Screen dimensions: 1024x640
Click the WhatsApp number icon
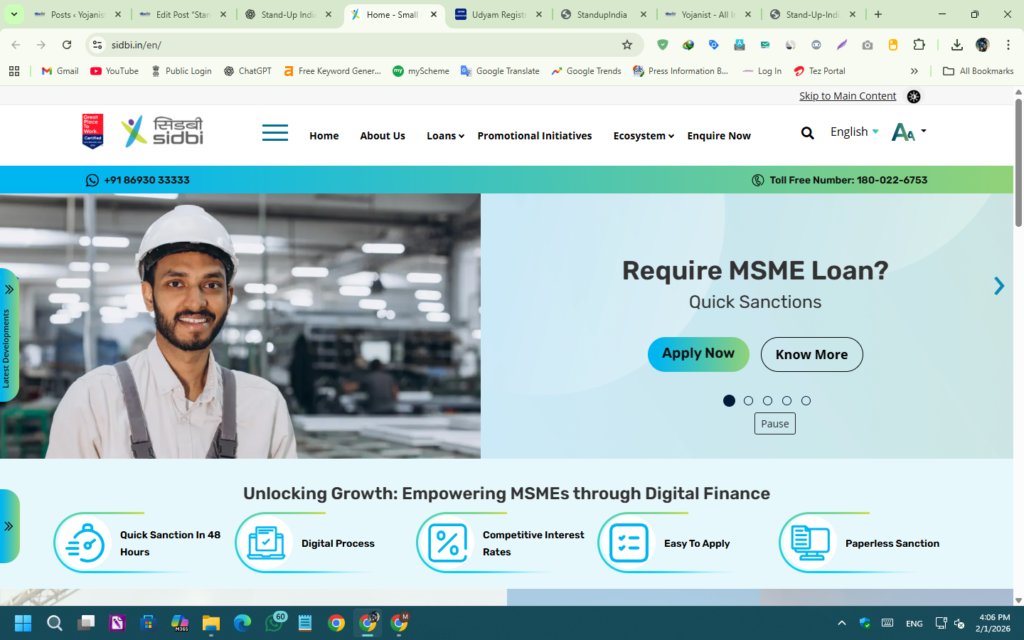click(x=93, y=180)
